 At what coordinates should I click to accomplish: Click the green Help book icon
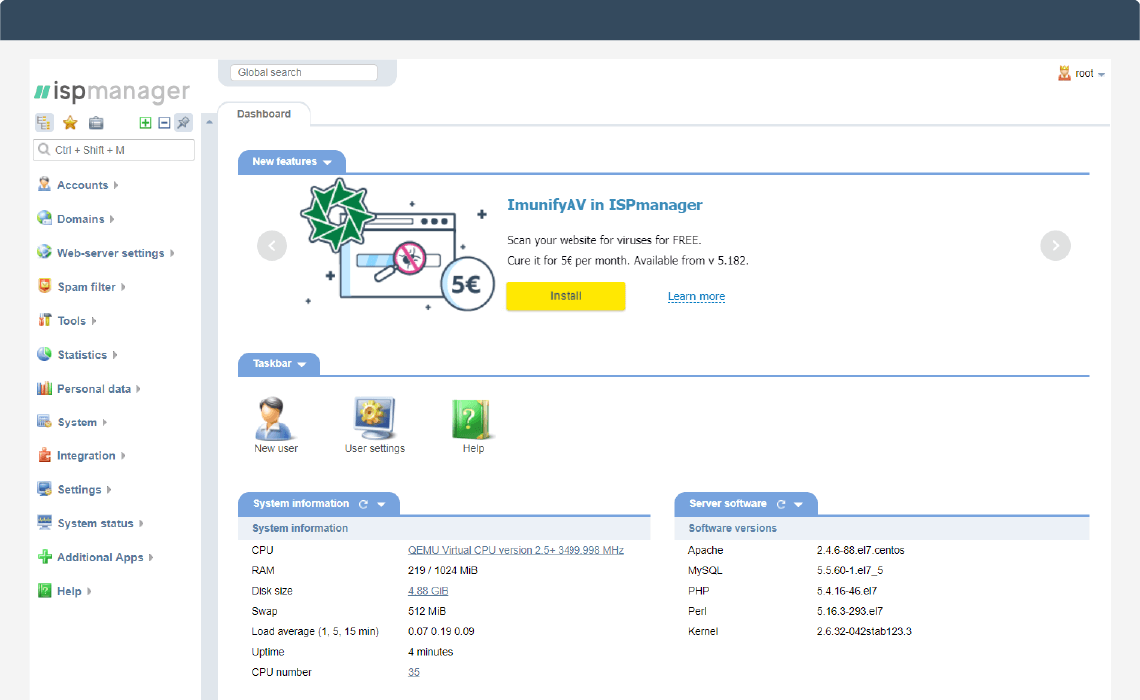click(x=473, y=420)
